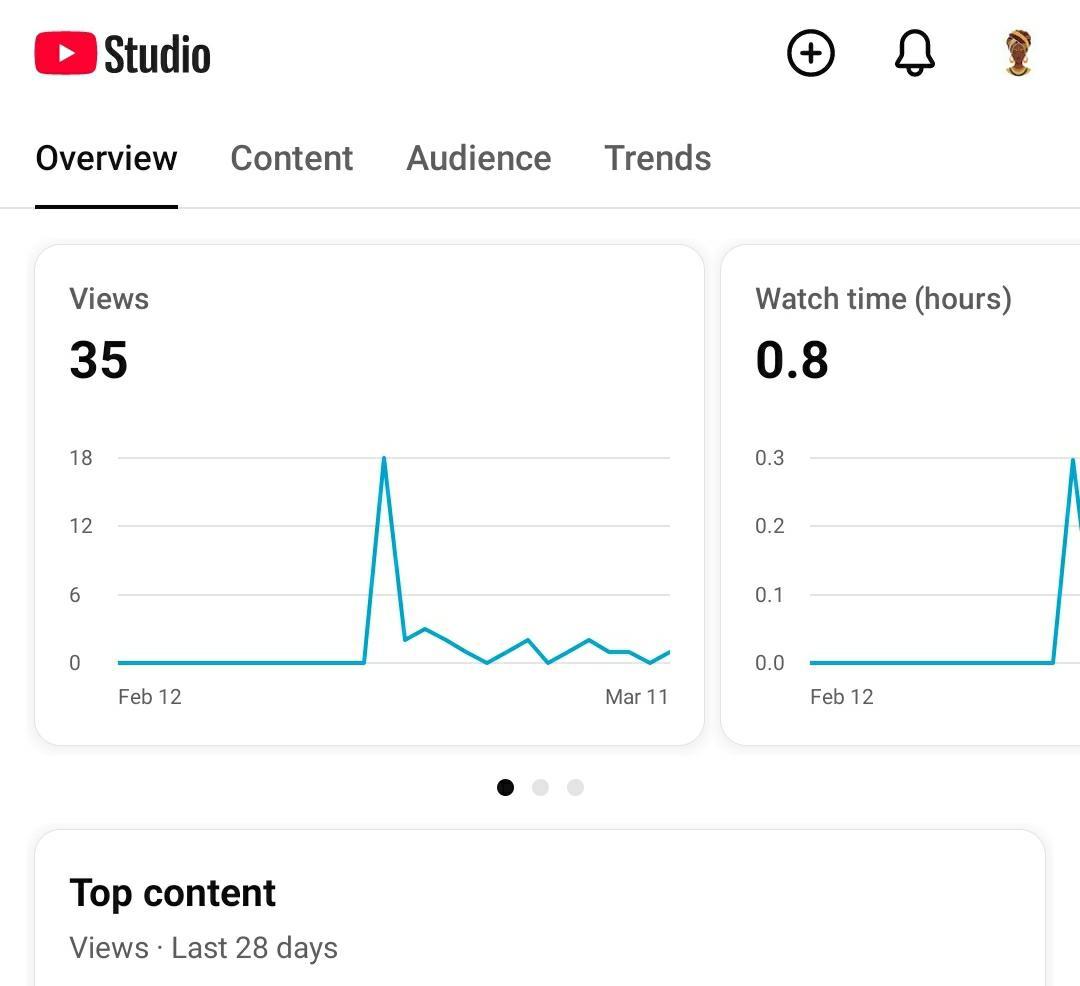This screenshot has height=986, width=1080.
Task: Select the second carousel page dot
Action: coord(540,787)
